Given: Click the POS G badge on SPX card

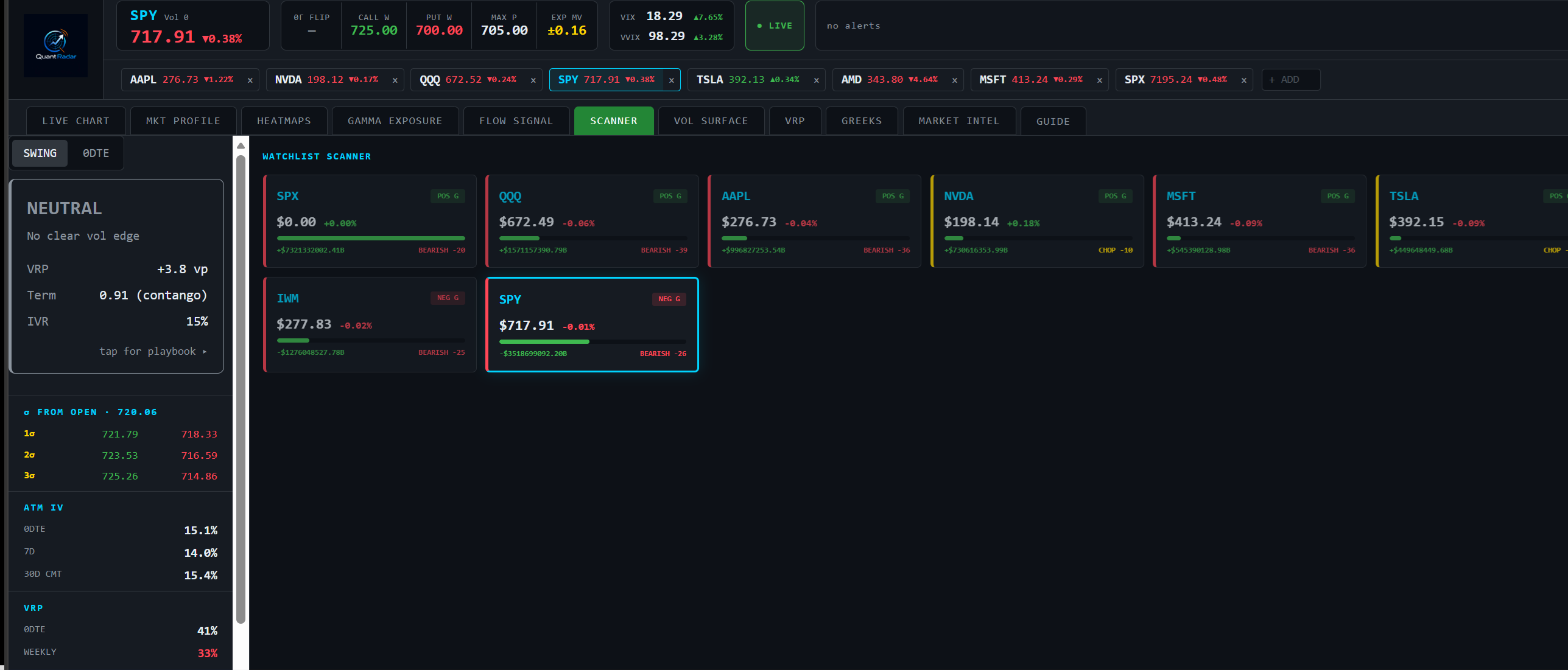Looking at the screenshot, I should point(448,196).
